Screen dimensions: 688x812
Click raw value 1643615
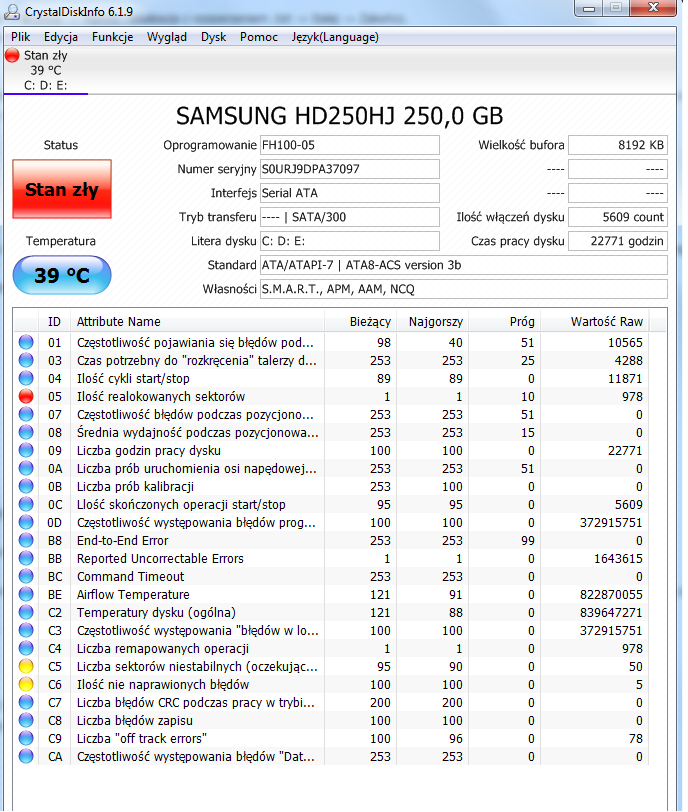(x=618, y=558)
